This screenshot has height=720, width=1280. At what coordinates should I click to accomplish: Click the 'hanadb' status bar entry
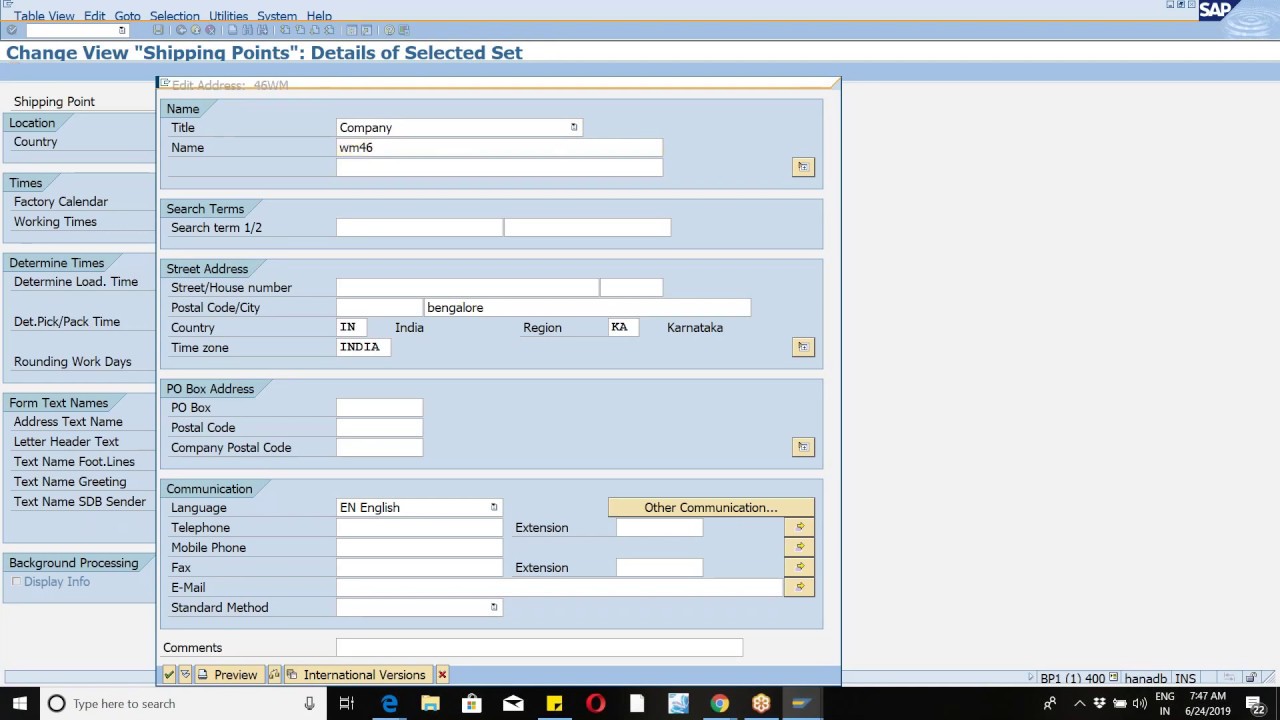pyautogui.click(x=1146, y=678)
